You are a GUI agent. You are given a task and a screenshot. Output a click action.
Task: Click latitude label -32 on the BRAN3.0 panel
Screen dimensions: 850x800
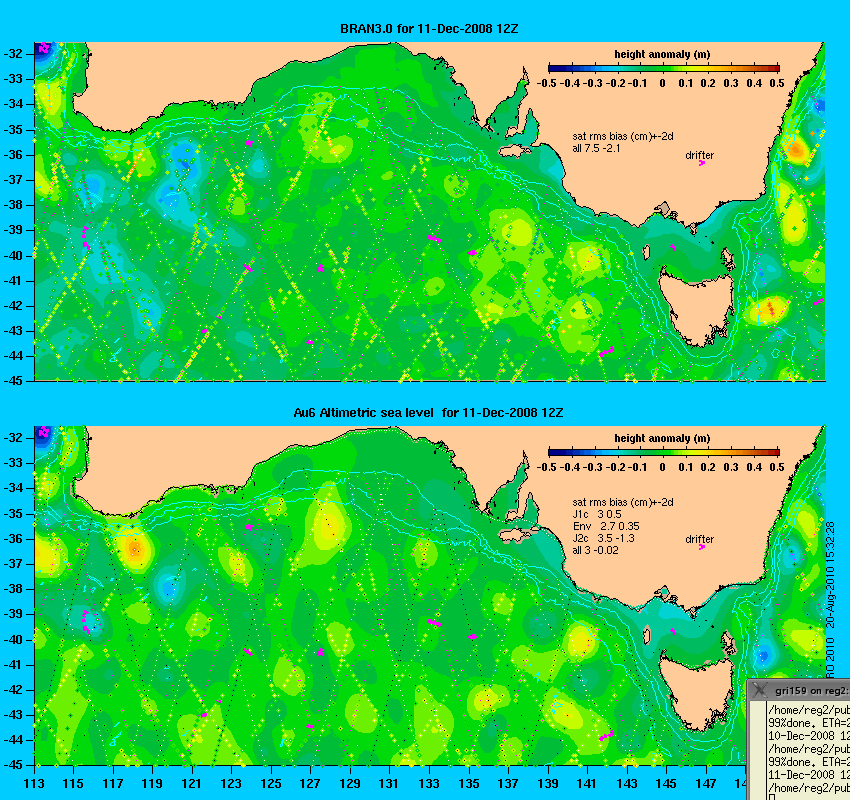click(x=14, y=54)
